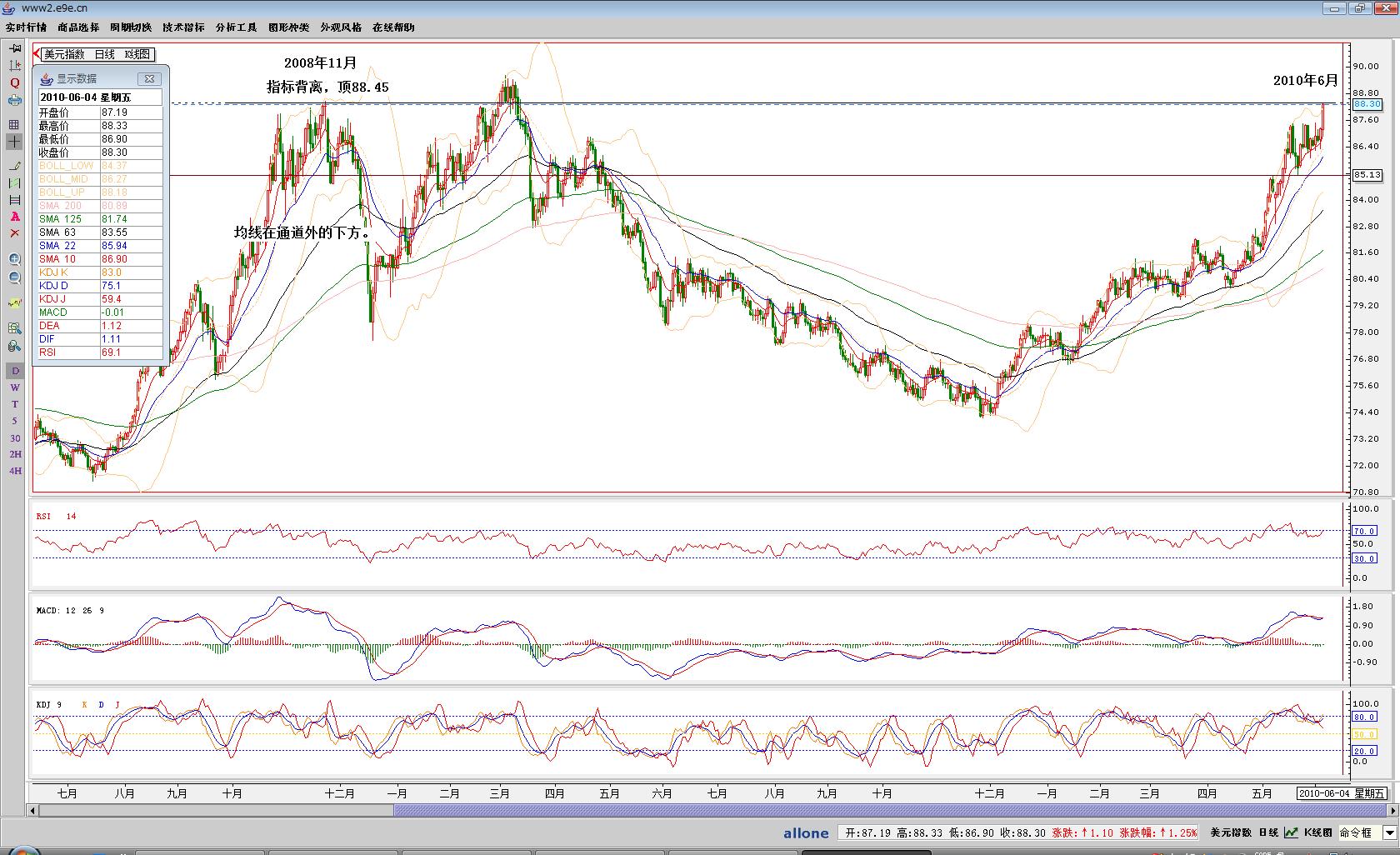Click the K线图 label in status bar
The width and height of the screenshot is (1400, 855).
point(1317,832)
